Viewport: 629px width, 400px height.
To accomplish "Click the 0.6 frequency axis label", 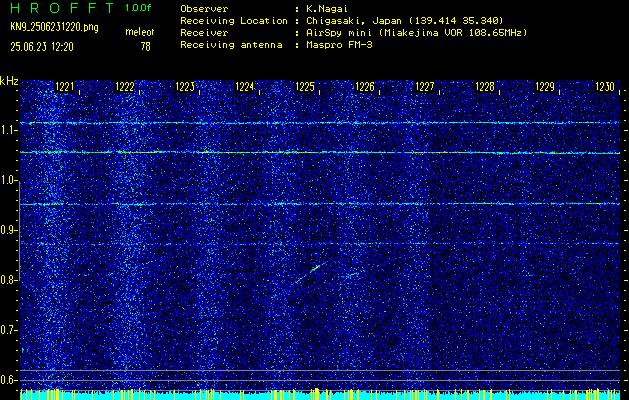I will tap(8, 380).
